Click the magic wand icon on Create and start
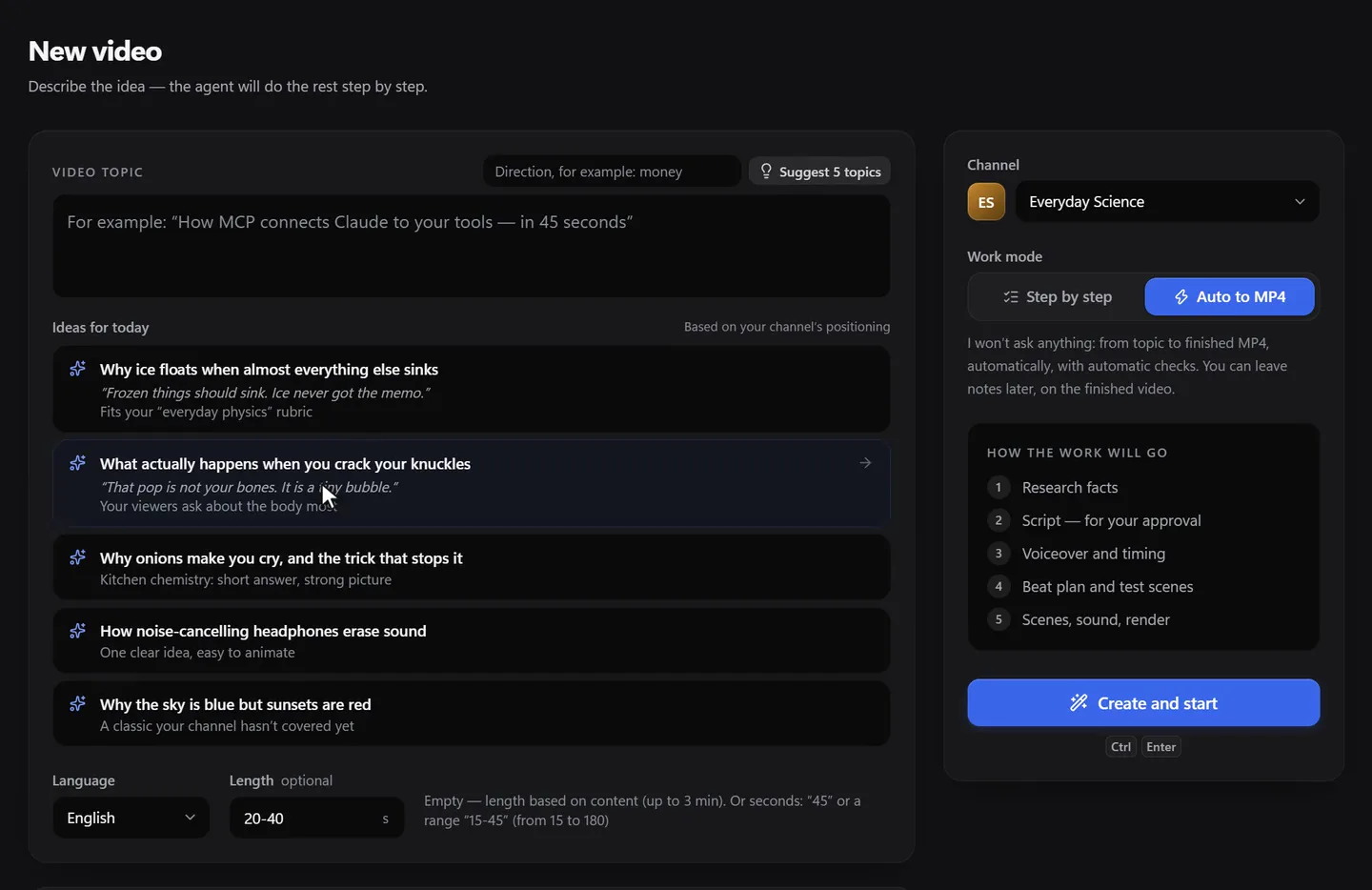1372x890 pixels. point(1079,703)
